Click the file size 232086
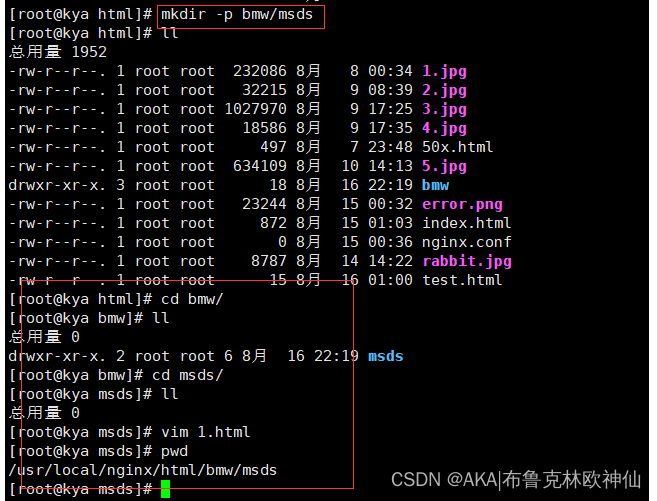This screenshot has width=657, height=501. (x=260, y=71)
